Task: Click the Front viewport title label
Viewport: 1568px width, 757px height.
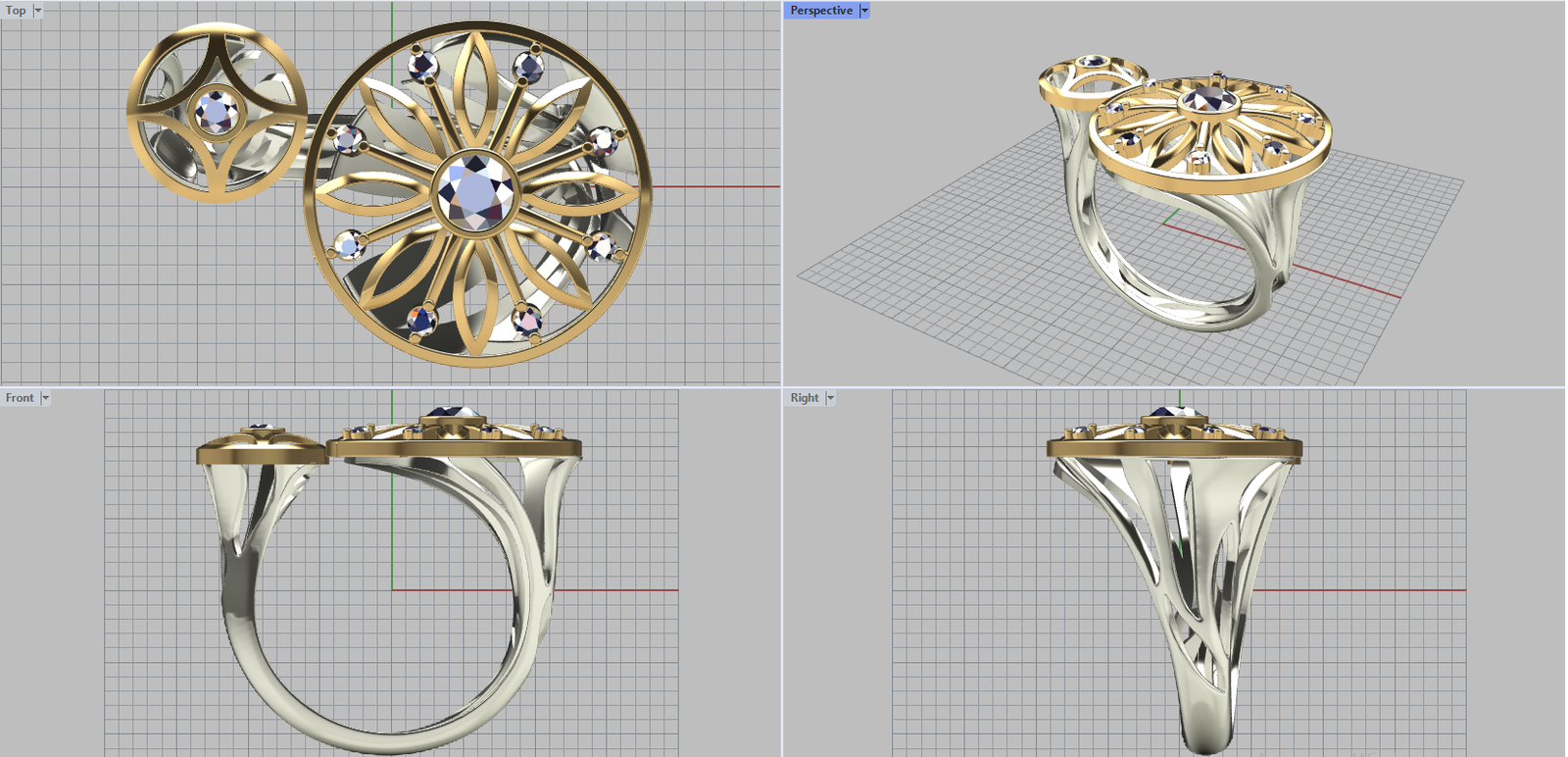Action: (x=20, y=398)
